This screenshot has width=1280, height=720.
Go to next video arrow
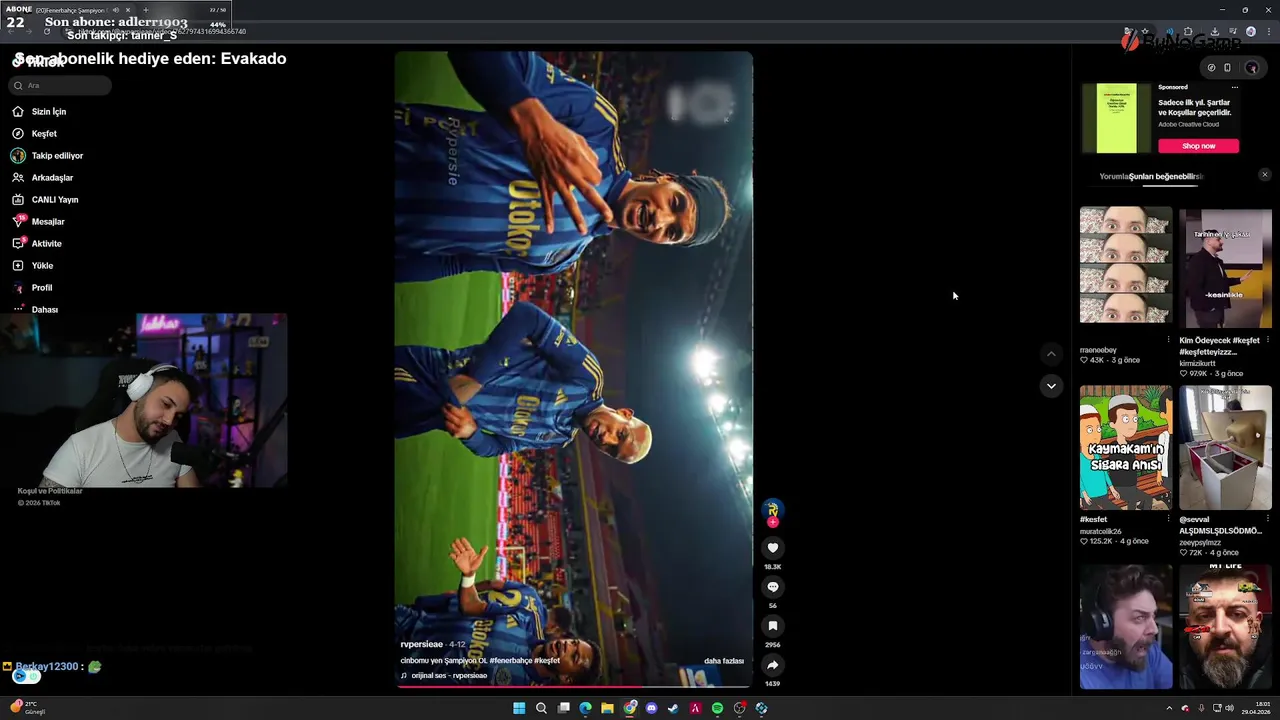point(1051,386)
